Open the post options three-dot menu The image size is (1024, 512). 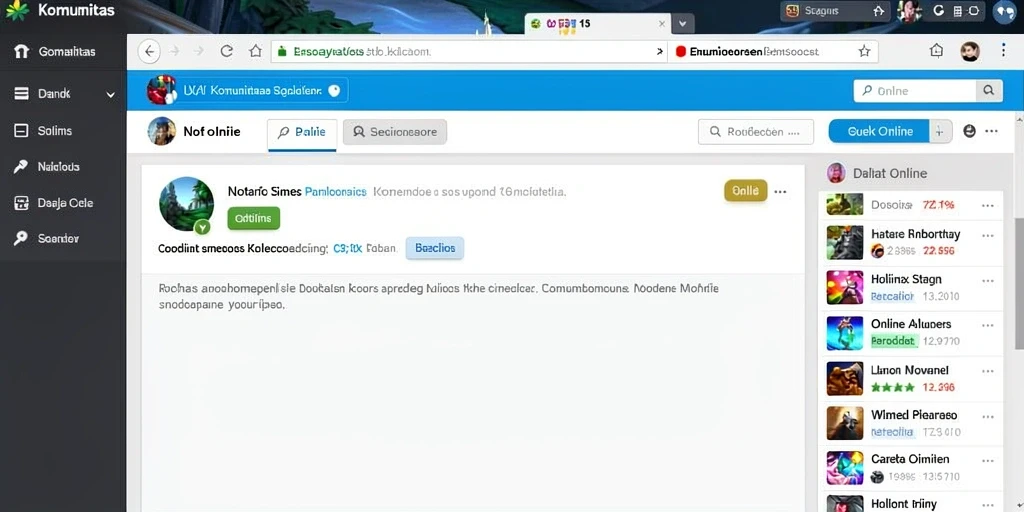pyautogui.click(x=780, y=192)
